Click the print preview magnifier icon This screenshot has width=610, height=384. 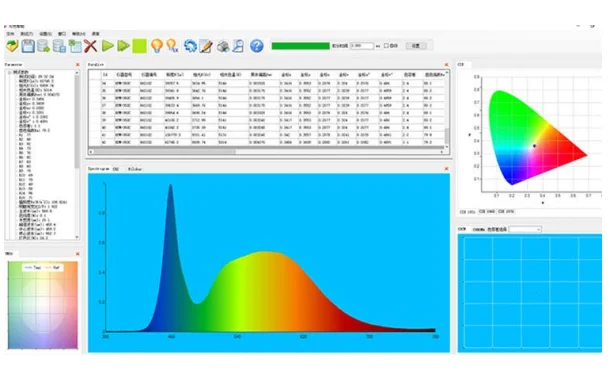238,46
